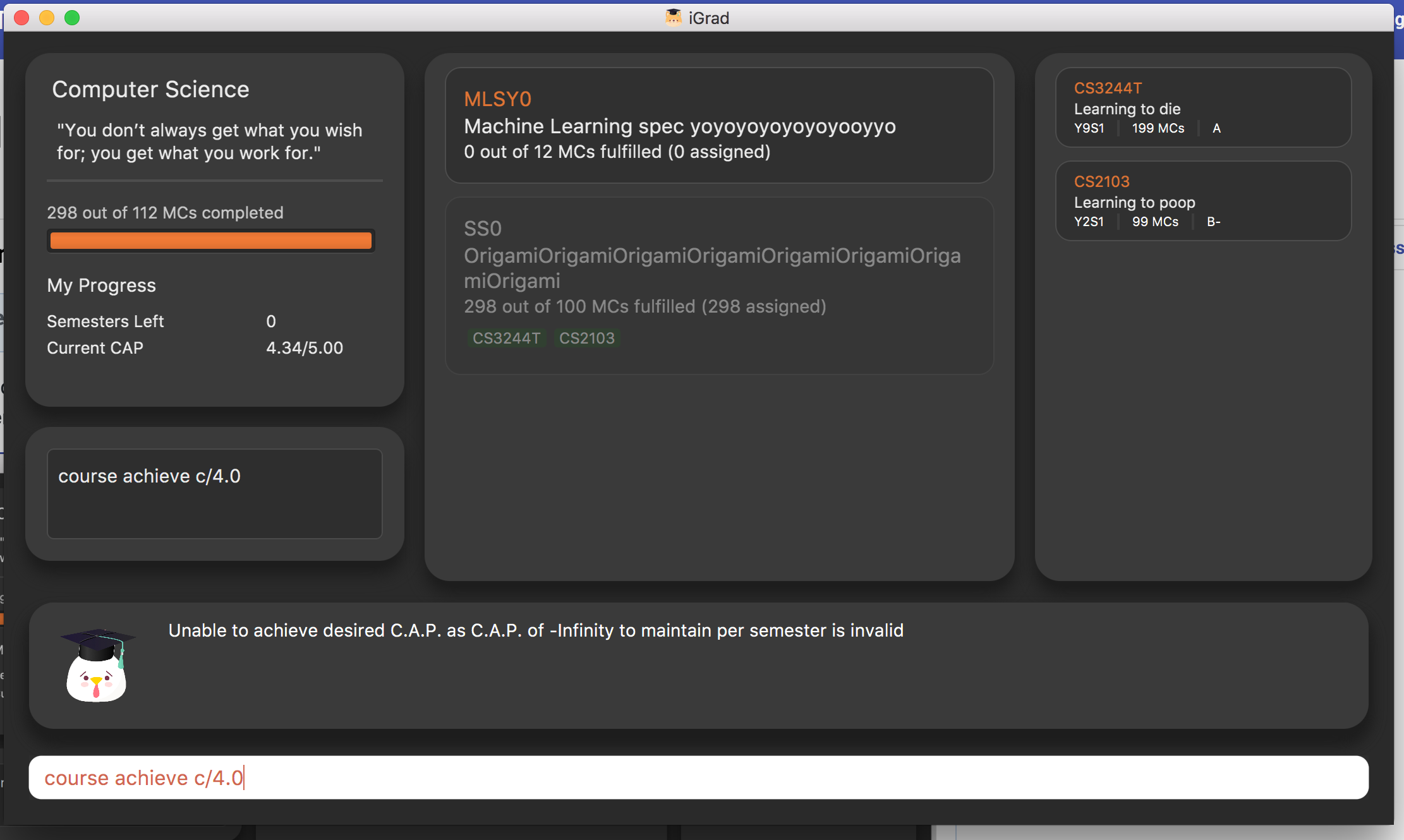This screenshot has height=840, width=1404.
Task: Click the Computer Science course title
Action: tap(150, 90)
